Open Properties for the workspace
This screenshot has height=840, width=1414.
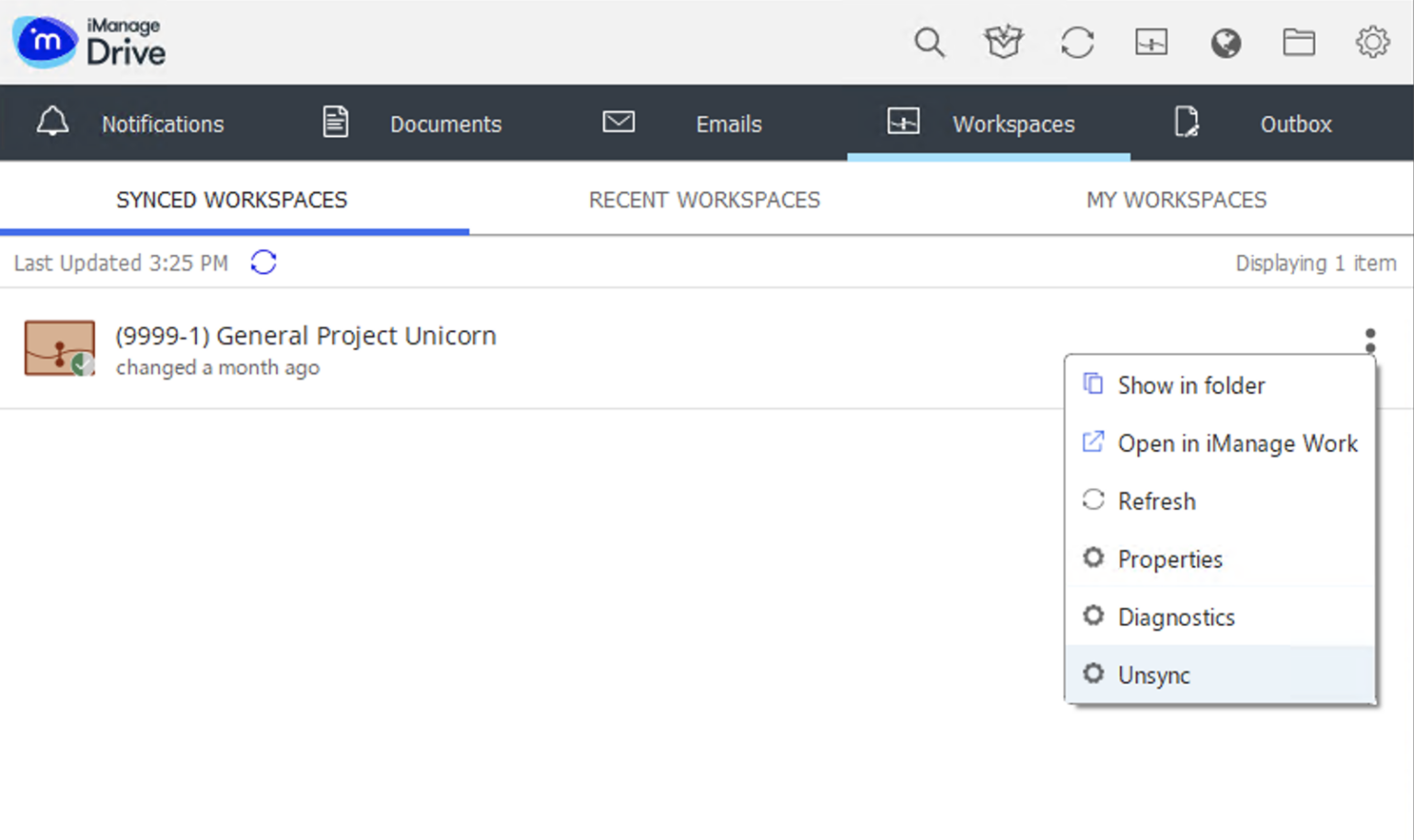click(1170, 558)
